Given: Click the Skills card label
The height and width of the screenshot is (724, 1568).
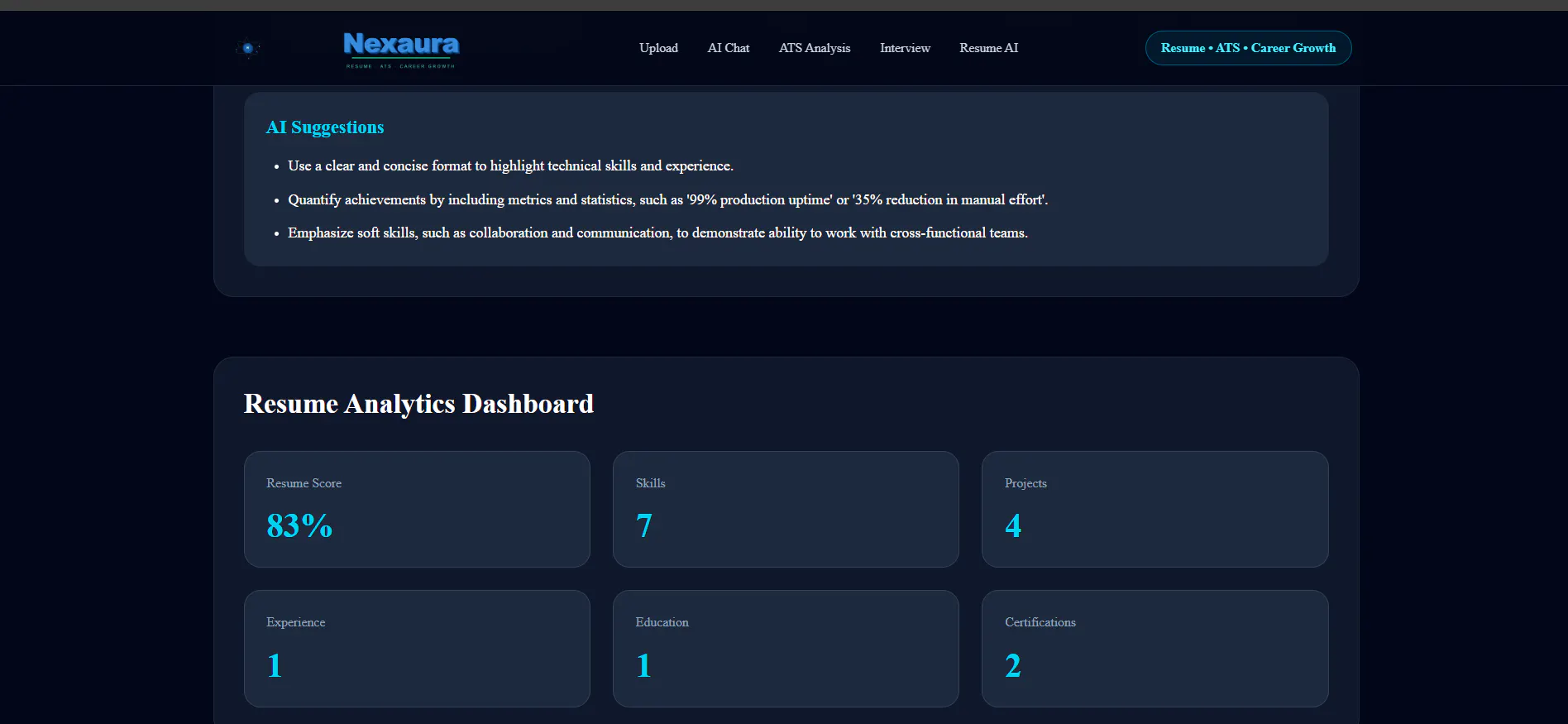Looking at the screenshot, I should (x=650, y=483).
